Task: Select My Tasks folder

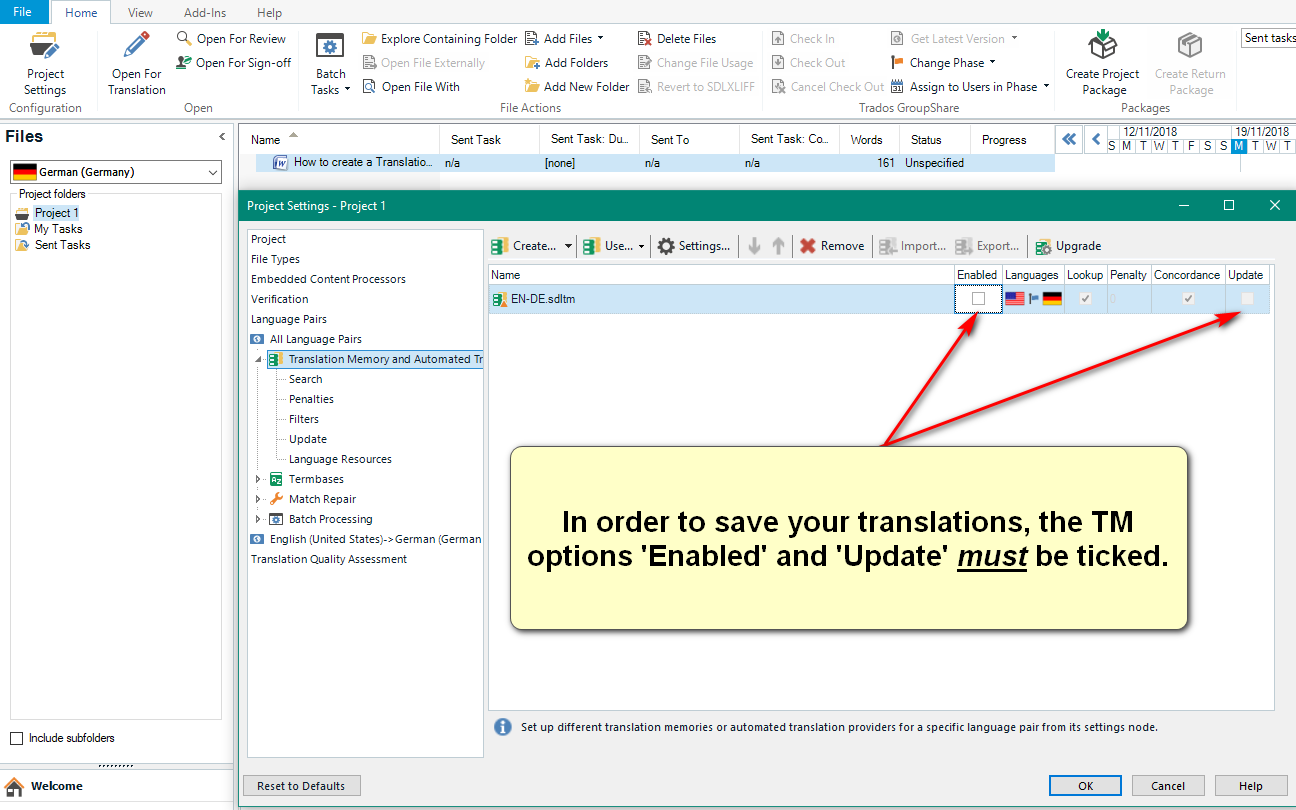Action: [58, 229]
